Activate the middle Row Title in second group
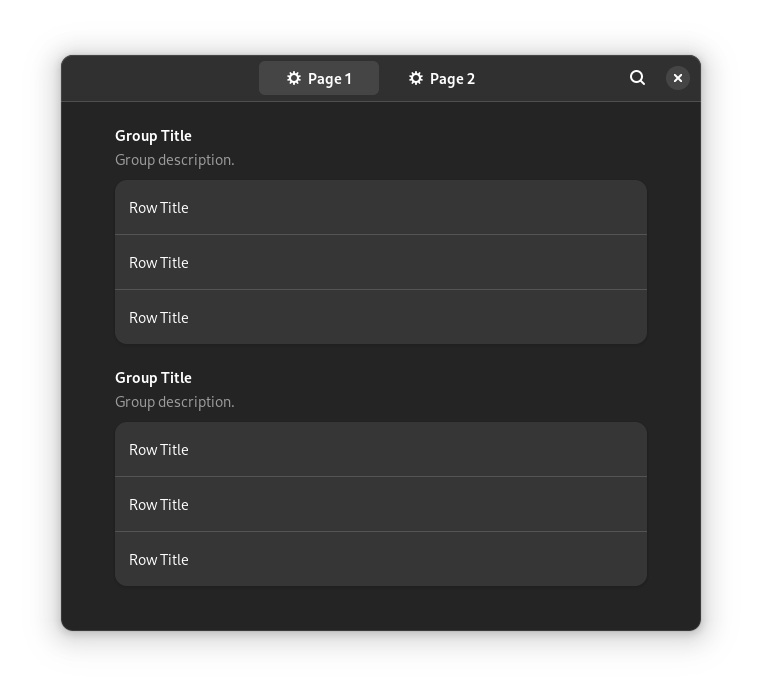This screenshot has height=698, width=762. tap(381, 505)
